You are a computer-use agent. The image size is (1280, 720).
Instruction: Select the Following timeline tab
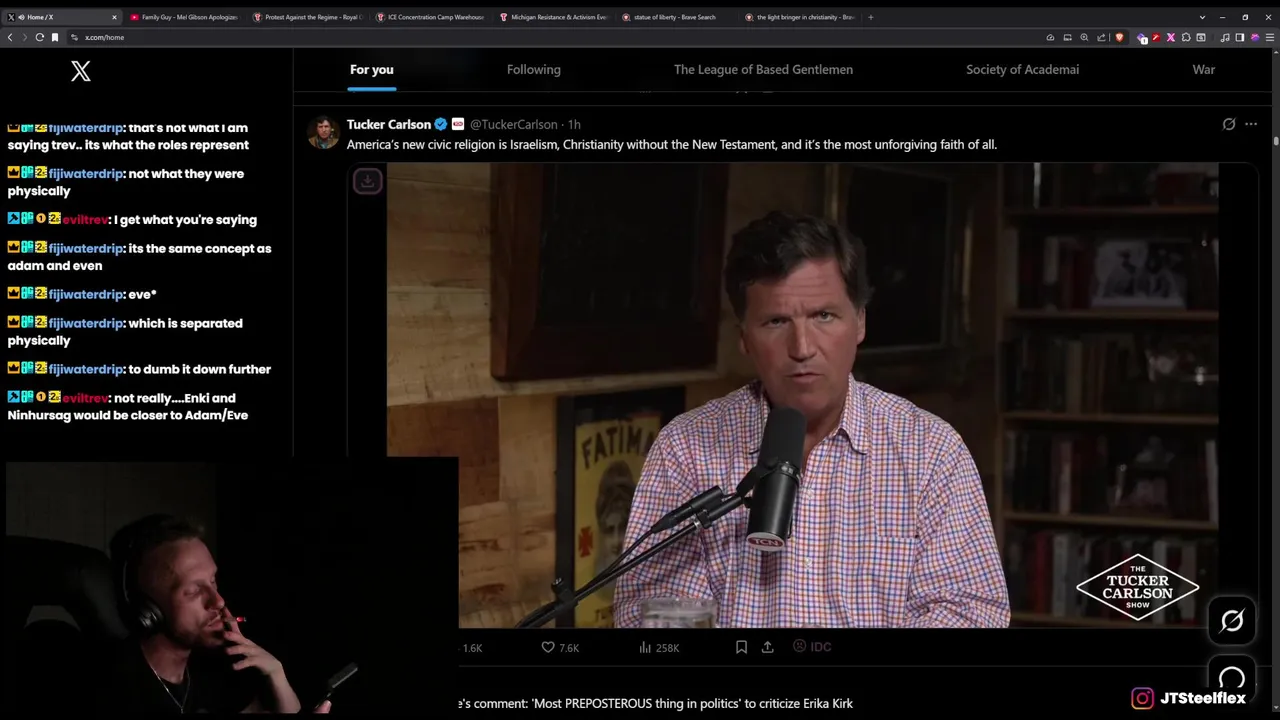(x=534, y=69)
